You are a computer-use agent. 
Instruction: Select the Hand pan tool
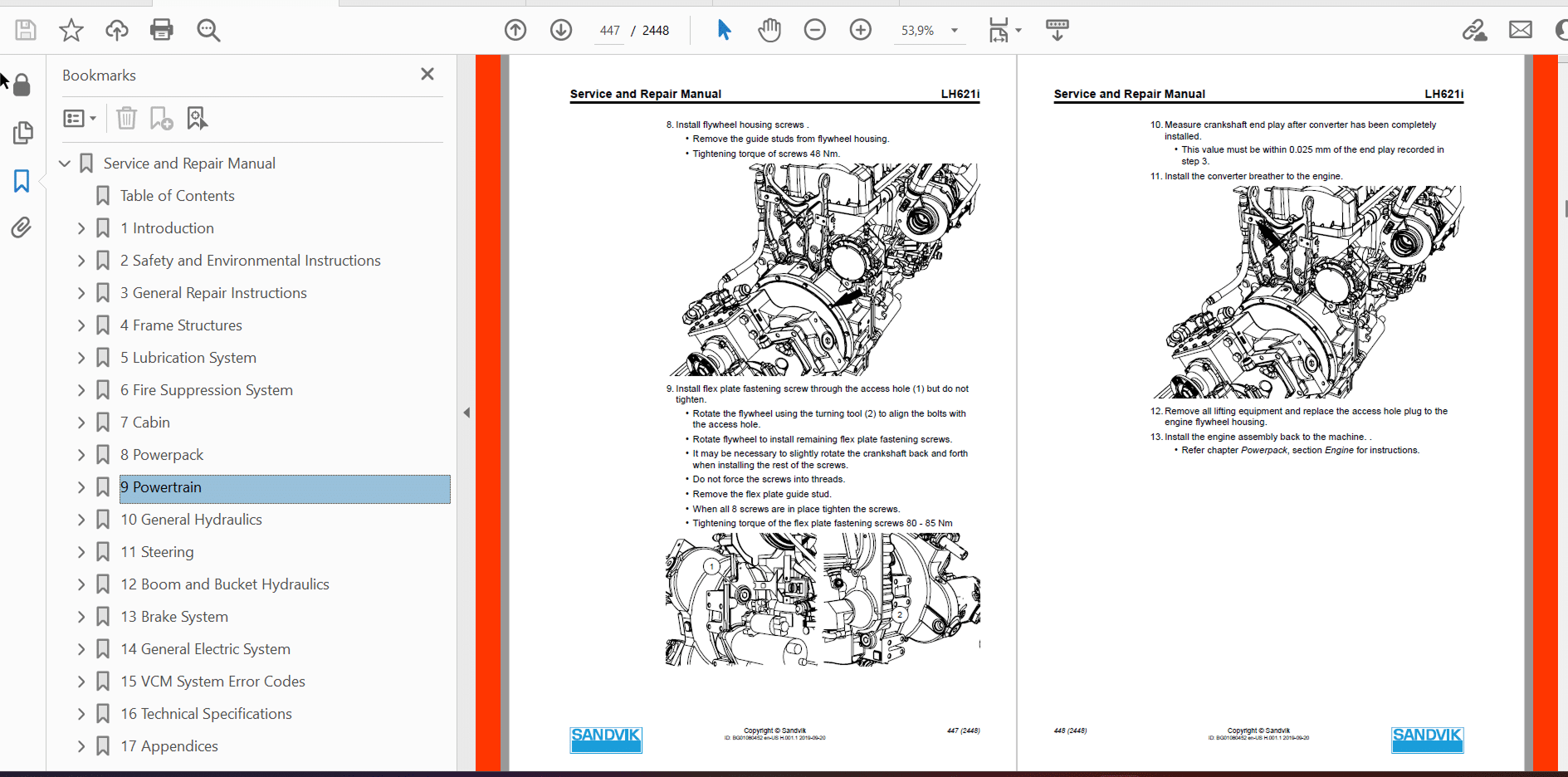tap(769, 31)
